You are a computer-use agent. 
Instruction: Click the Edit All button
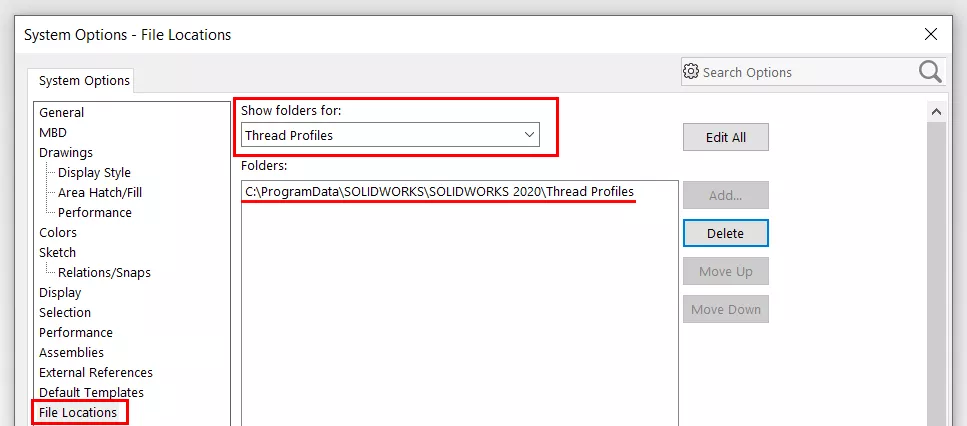point(725,138)
